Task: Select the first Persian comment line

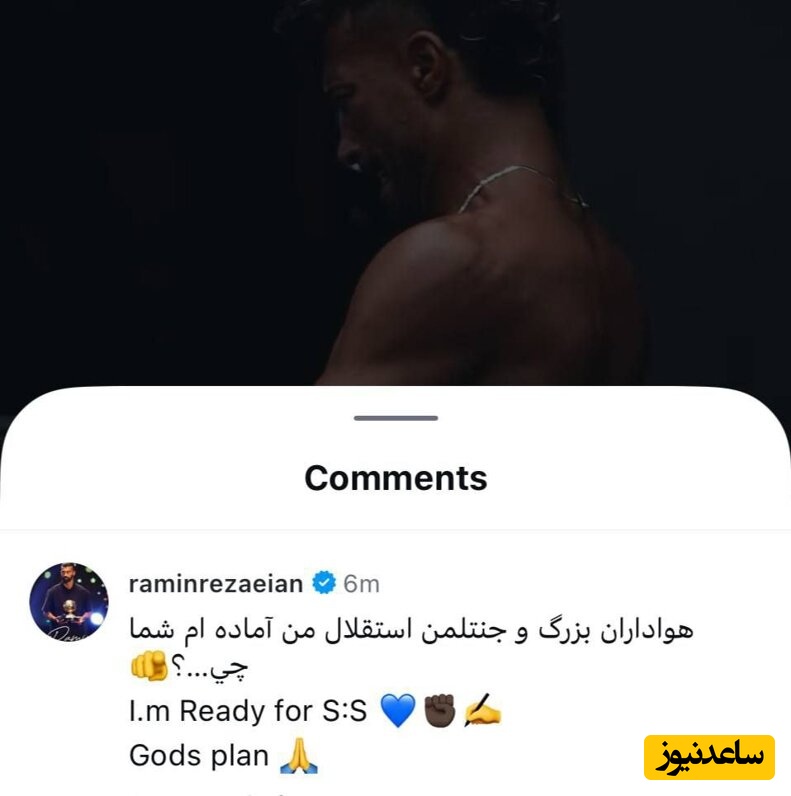Action: click(411, 629)
